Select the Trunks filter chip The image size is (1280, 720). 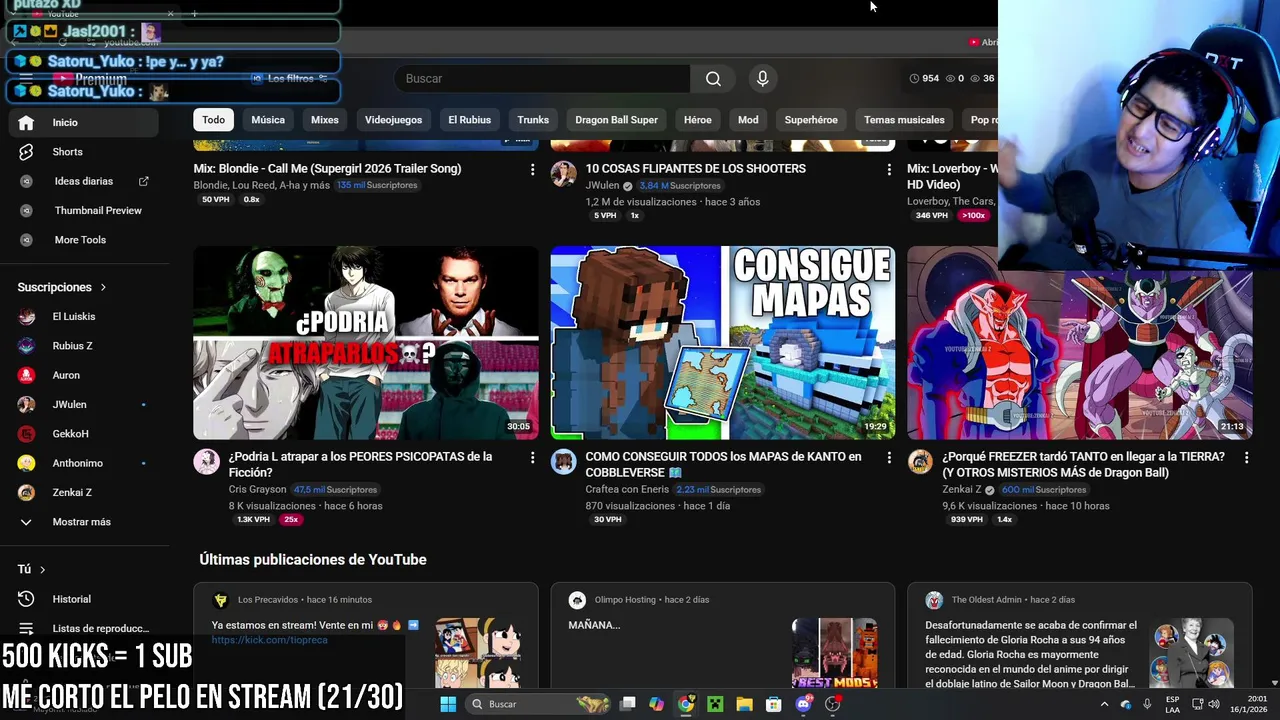533,120
